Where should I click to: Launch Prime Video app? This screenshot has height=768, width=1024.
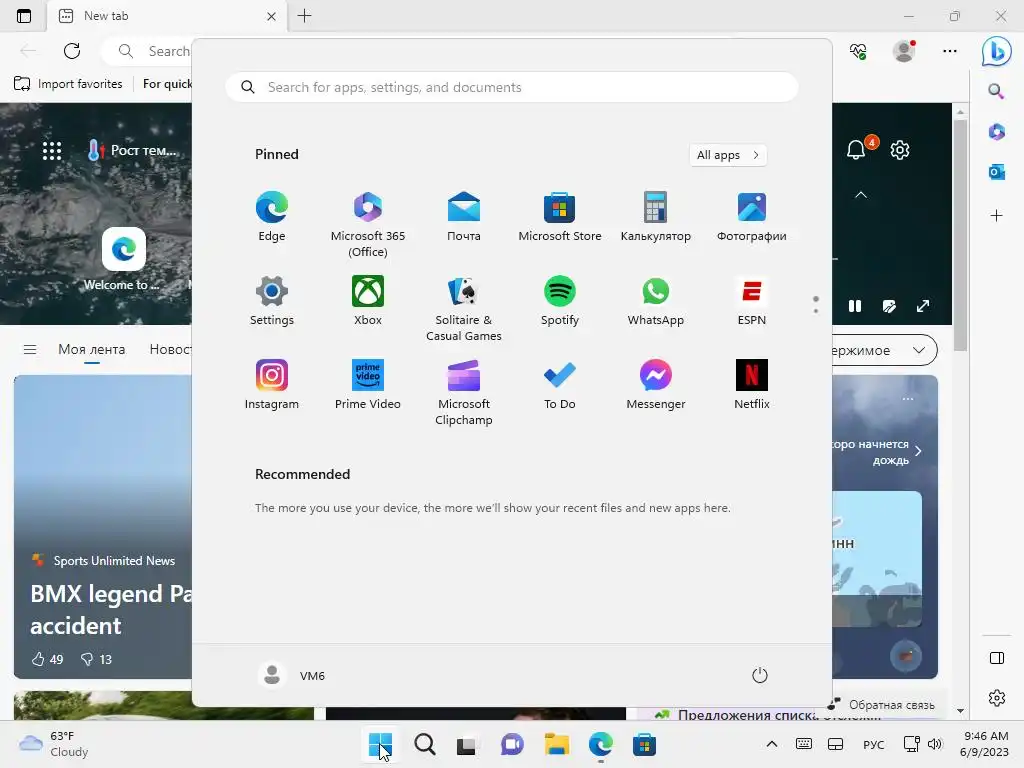pos(368,385)
